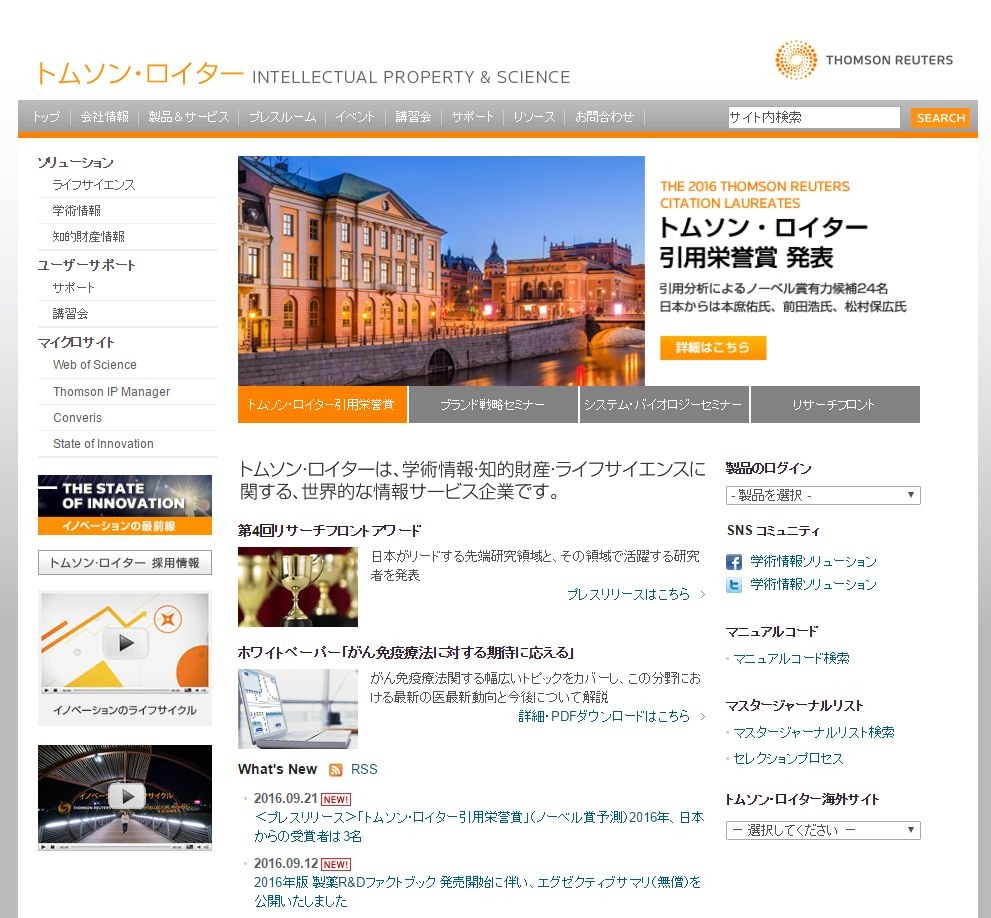Image resolution: width=991 pixels, height=918 pixels.
Task: Click the laptop whitepaper thumbnail image
Action: point(298,709)
